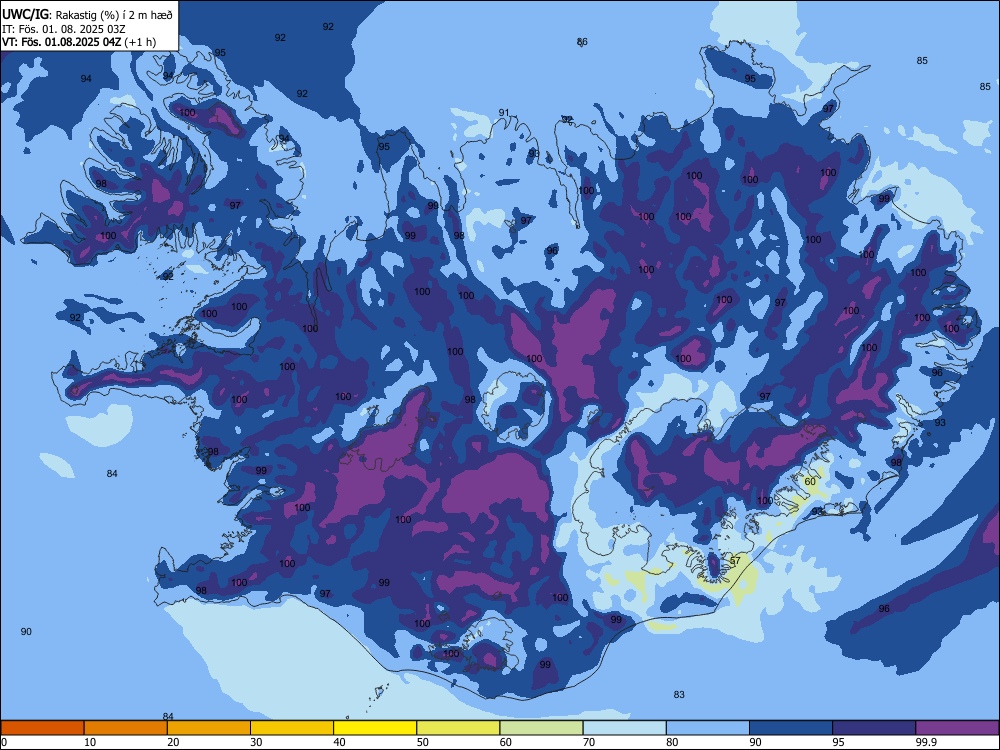
Task: Click the 'VT: Fös. 01.08.2025 04Z (+1 h)' line
Action: [78, 42]
